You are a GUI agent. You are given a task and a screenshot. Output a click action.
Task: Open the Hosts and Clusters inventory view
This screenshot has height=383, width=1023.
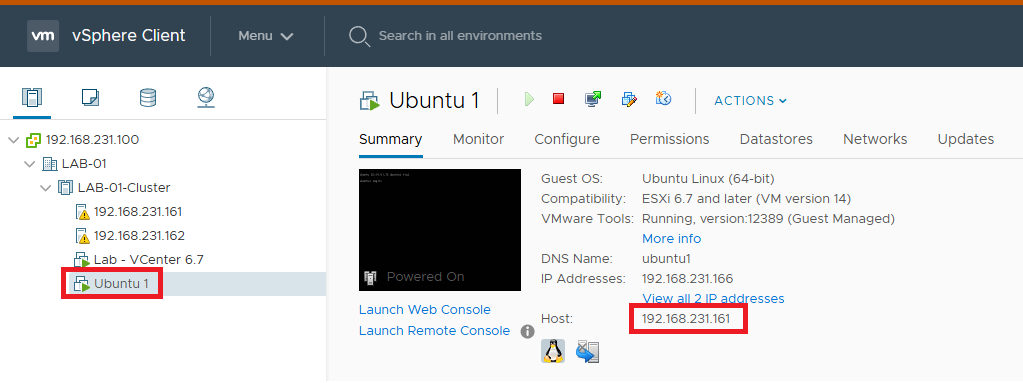32,98
